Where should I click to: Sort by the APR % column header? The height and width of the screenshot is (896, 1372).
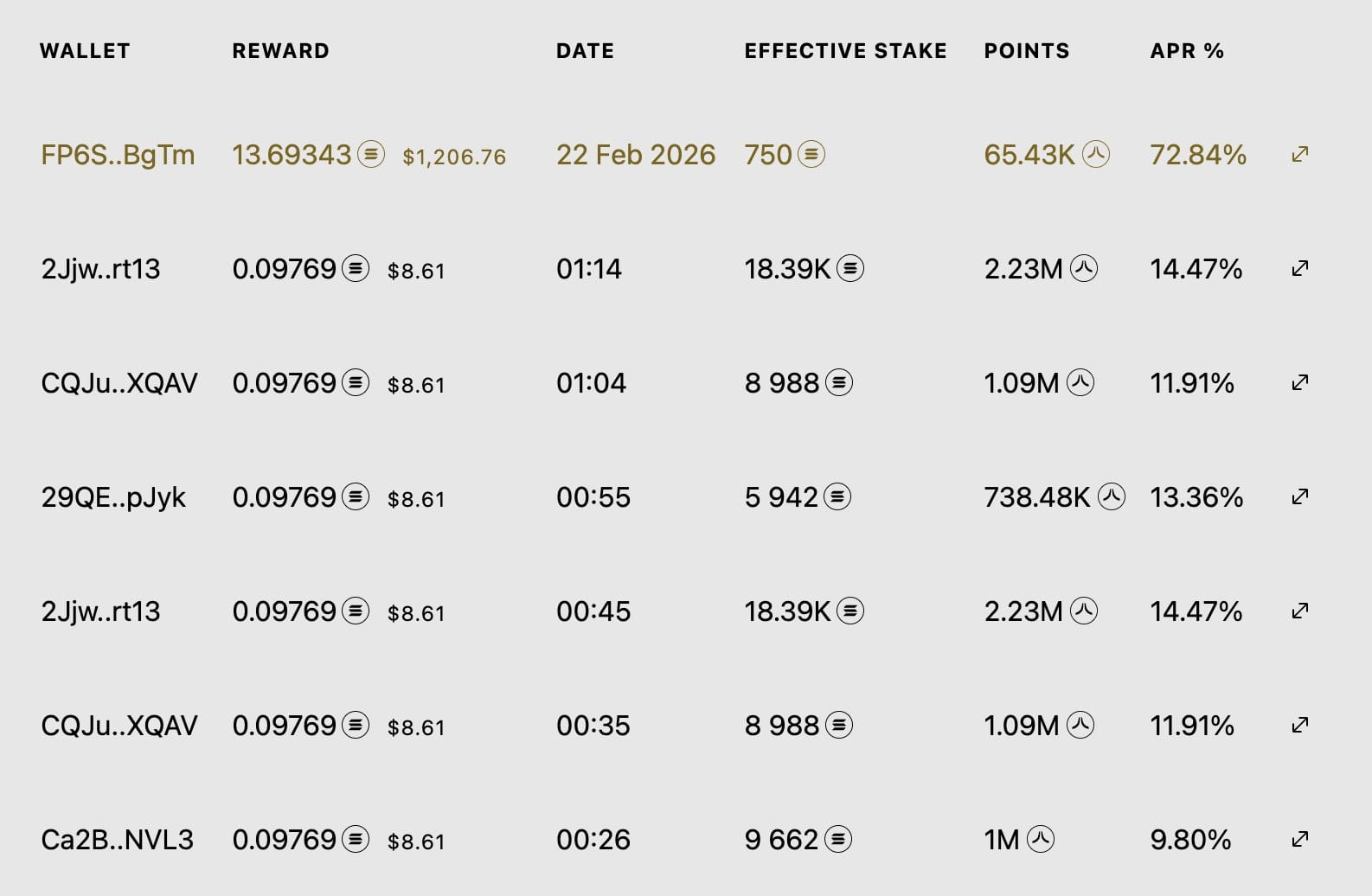click(x=1187, y=51)
